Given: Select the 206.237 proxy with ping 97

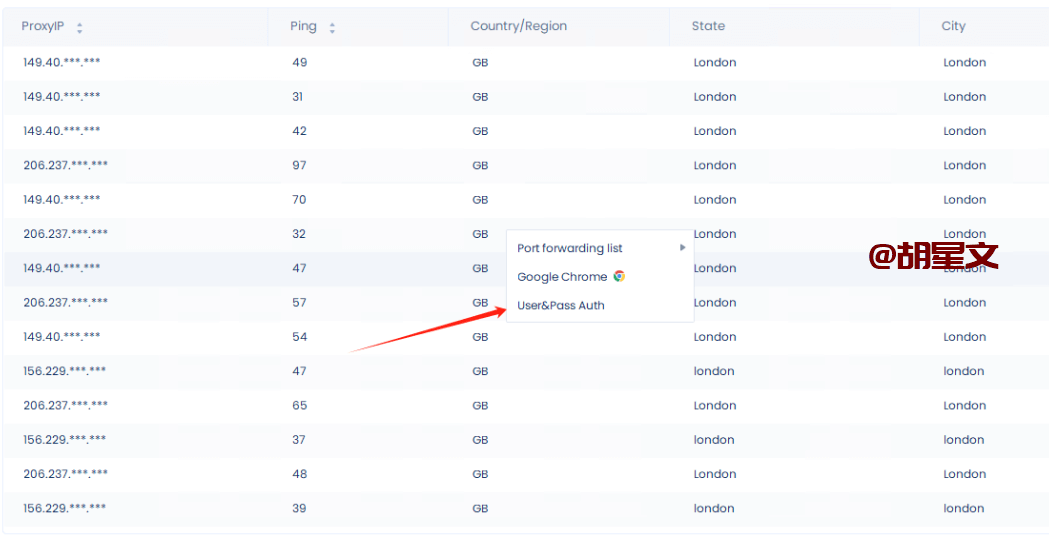Looking at the screenshot, I should pyautogui.click(x=66, y=165).
